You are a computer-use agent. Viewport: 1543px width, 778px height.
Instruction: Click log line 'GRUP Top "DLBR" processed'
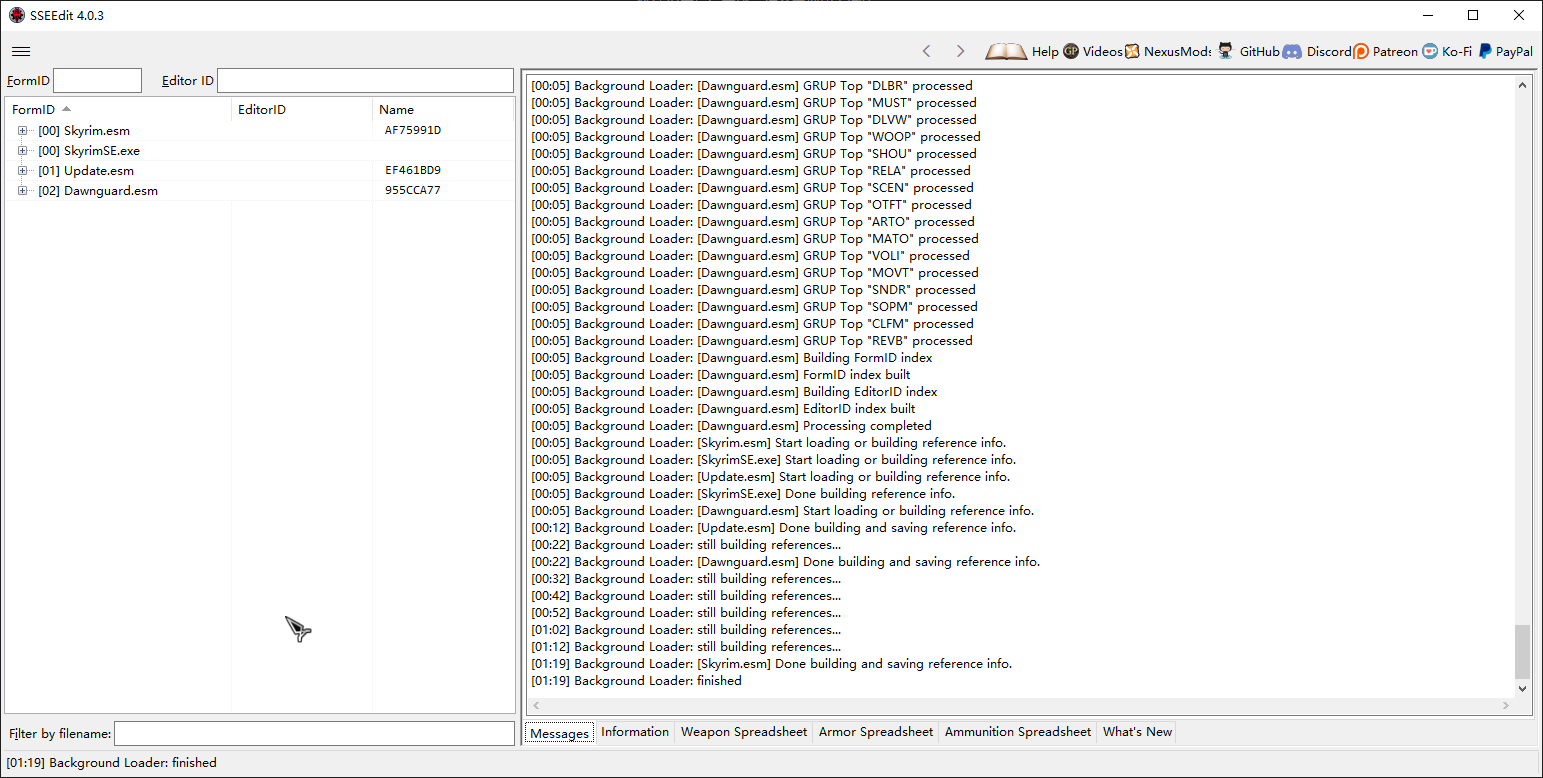(751, 86)
